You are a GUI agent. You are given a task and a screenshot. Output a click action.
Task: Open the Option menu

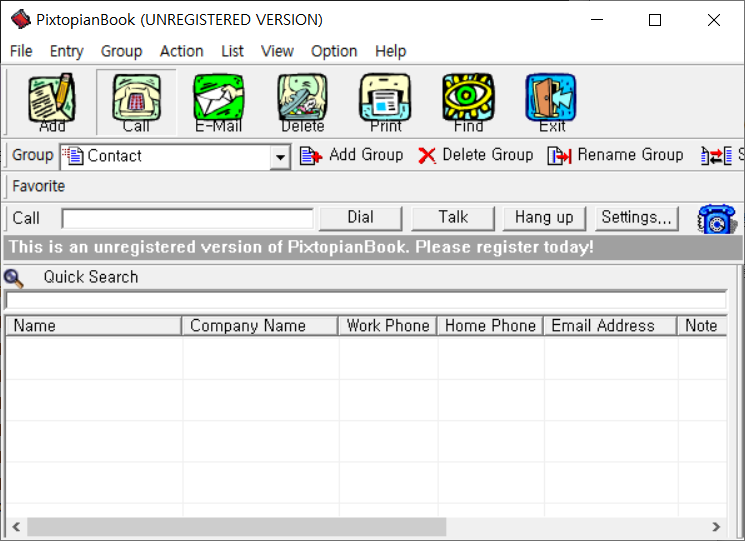coord(334,51)
